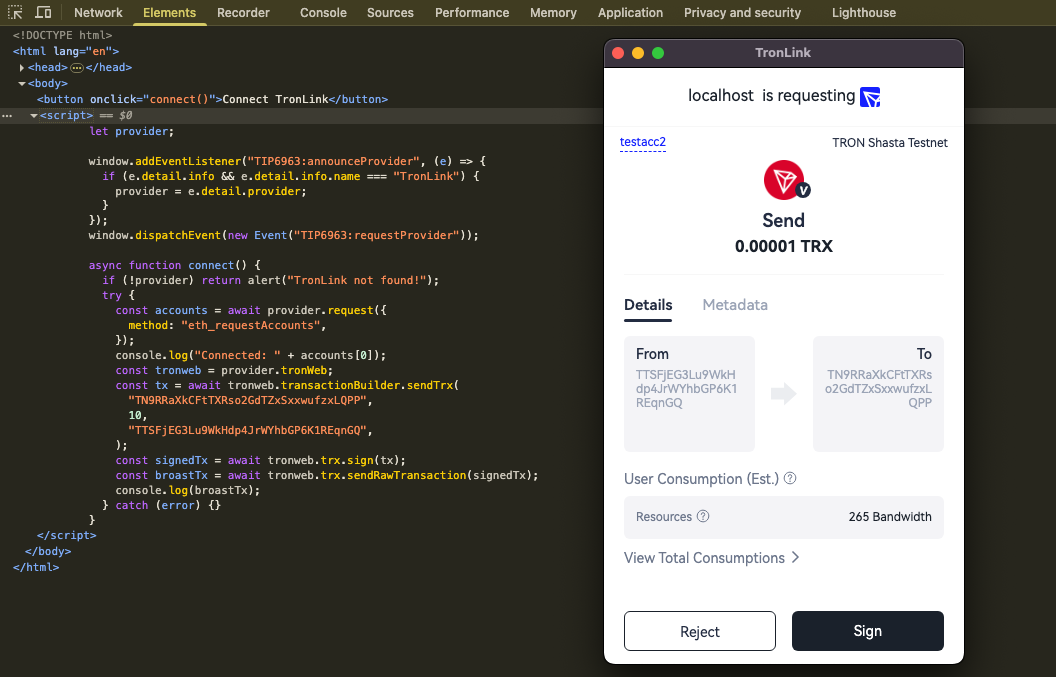Click the help icon next to Resources
The height and width of the screenshot is (677, 1056).
[x=703, y=516]
